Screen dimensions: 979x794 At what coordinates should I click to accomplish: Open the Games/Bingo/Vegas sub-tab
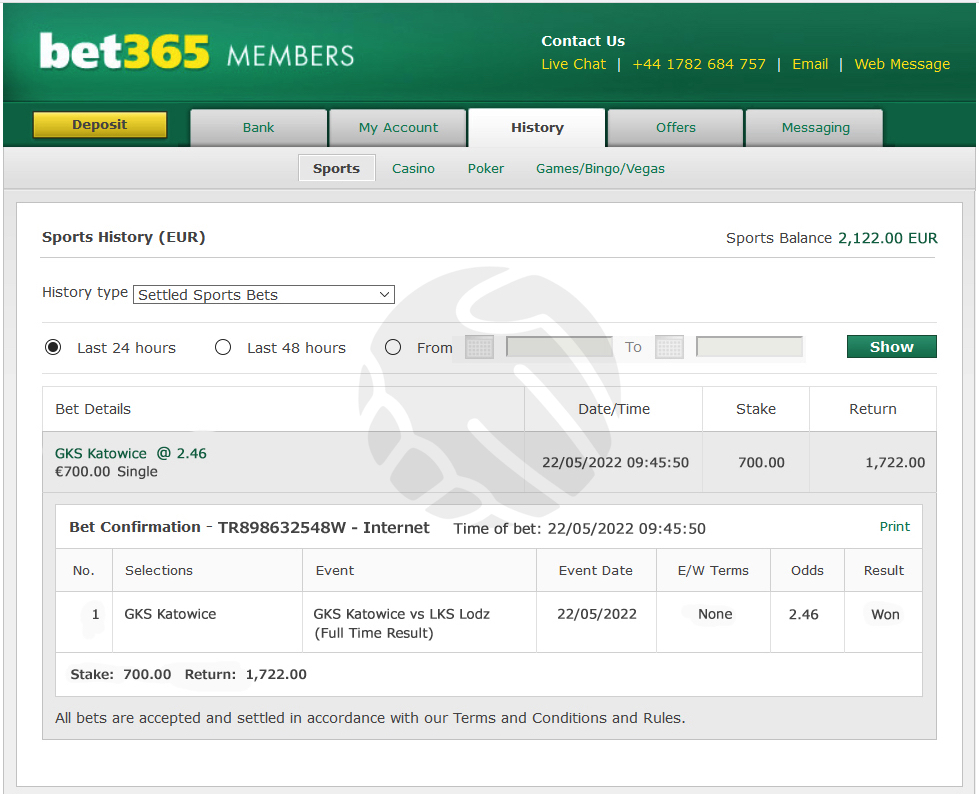click(600, 169)
